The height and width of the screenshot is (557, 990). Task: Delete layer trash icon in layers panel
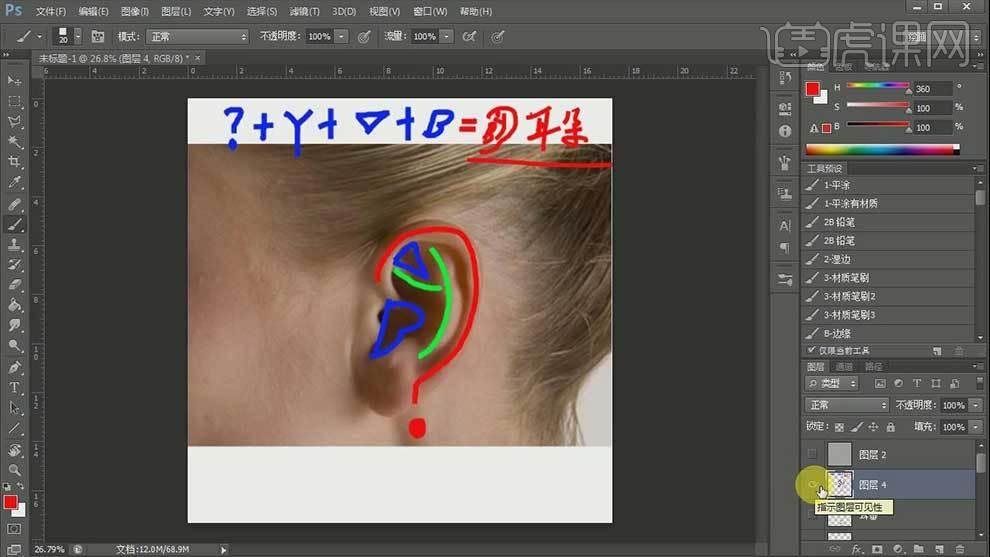coord(960,549)
